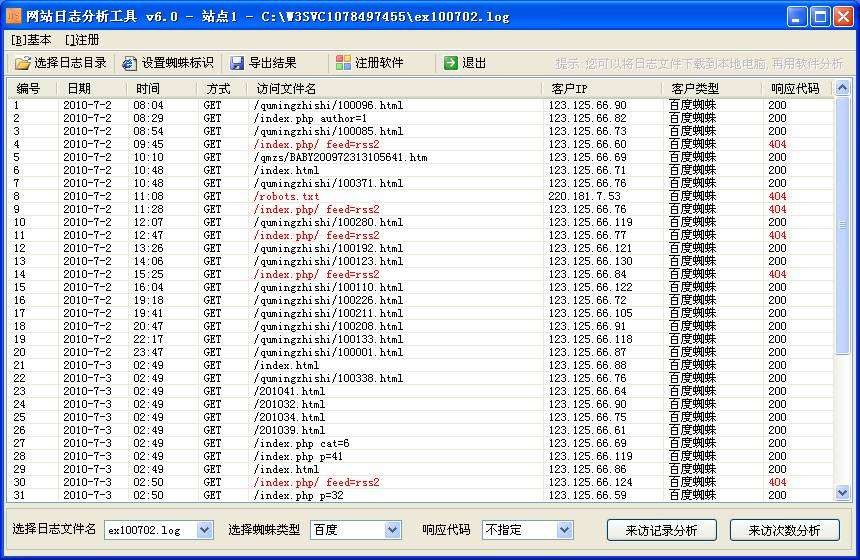Viewport: 860px width, 560px height.
Task: Click the scrollbar up arrow
Action: pyautogui.click(x=842, y=88)
